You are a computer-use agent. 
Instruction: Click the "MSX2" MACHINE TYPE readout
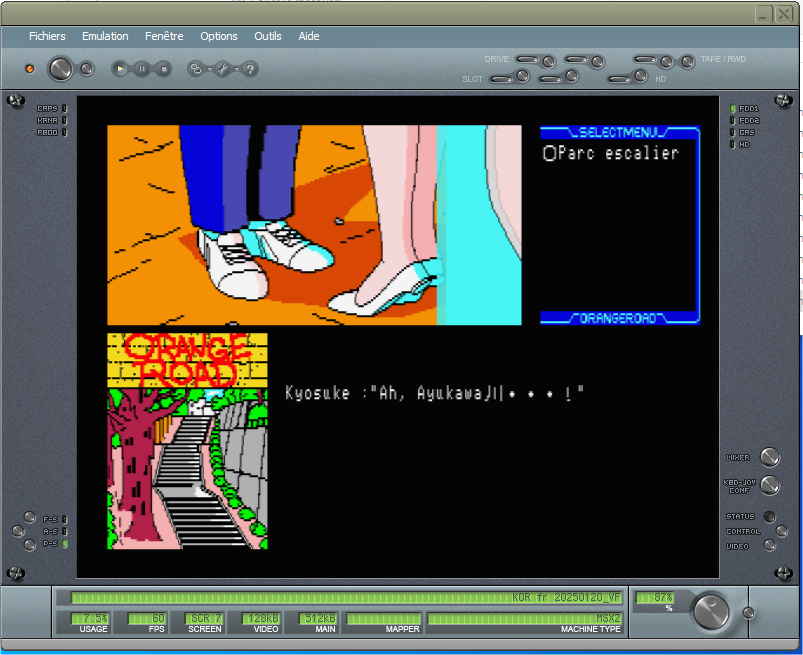pyautogui.click(x=525, y=619)
